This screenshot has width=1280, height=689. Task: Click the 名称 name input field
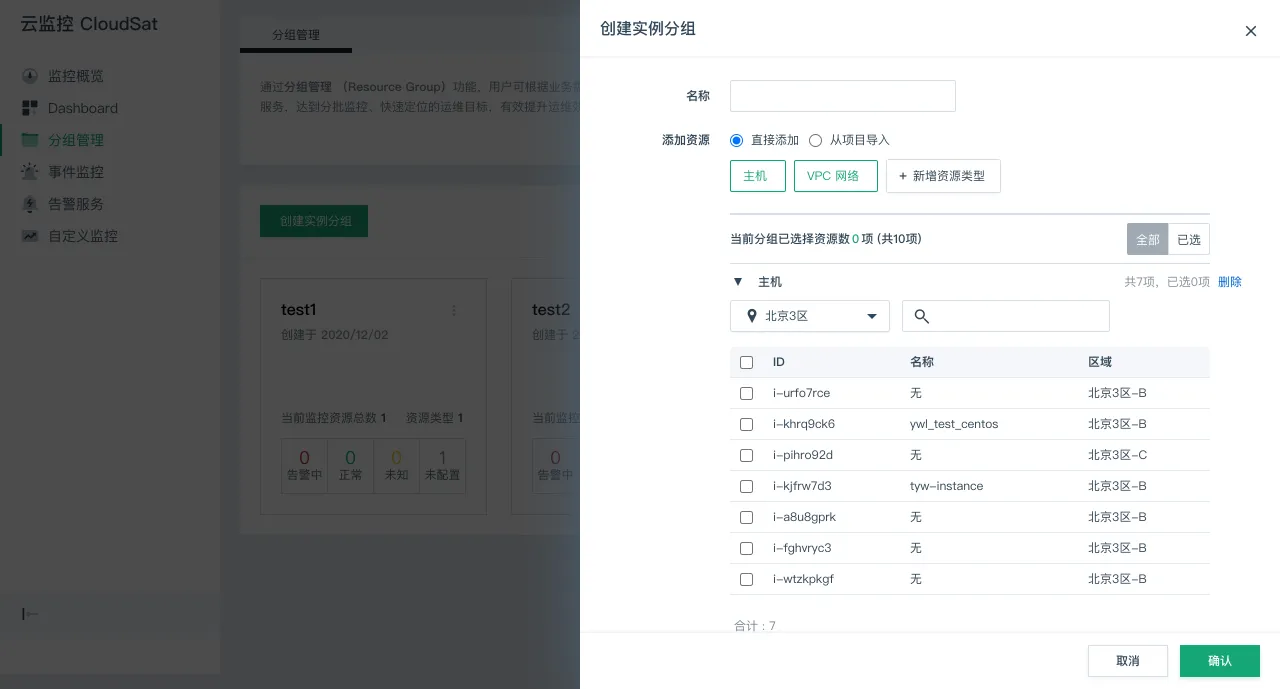[x=842, y=96]
